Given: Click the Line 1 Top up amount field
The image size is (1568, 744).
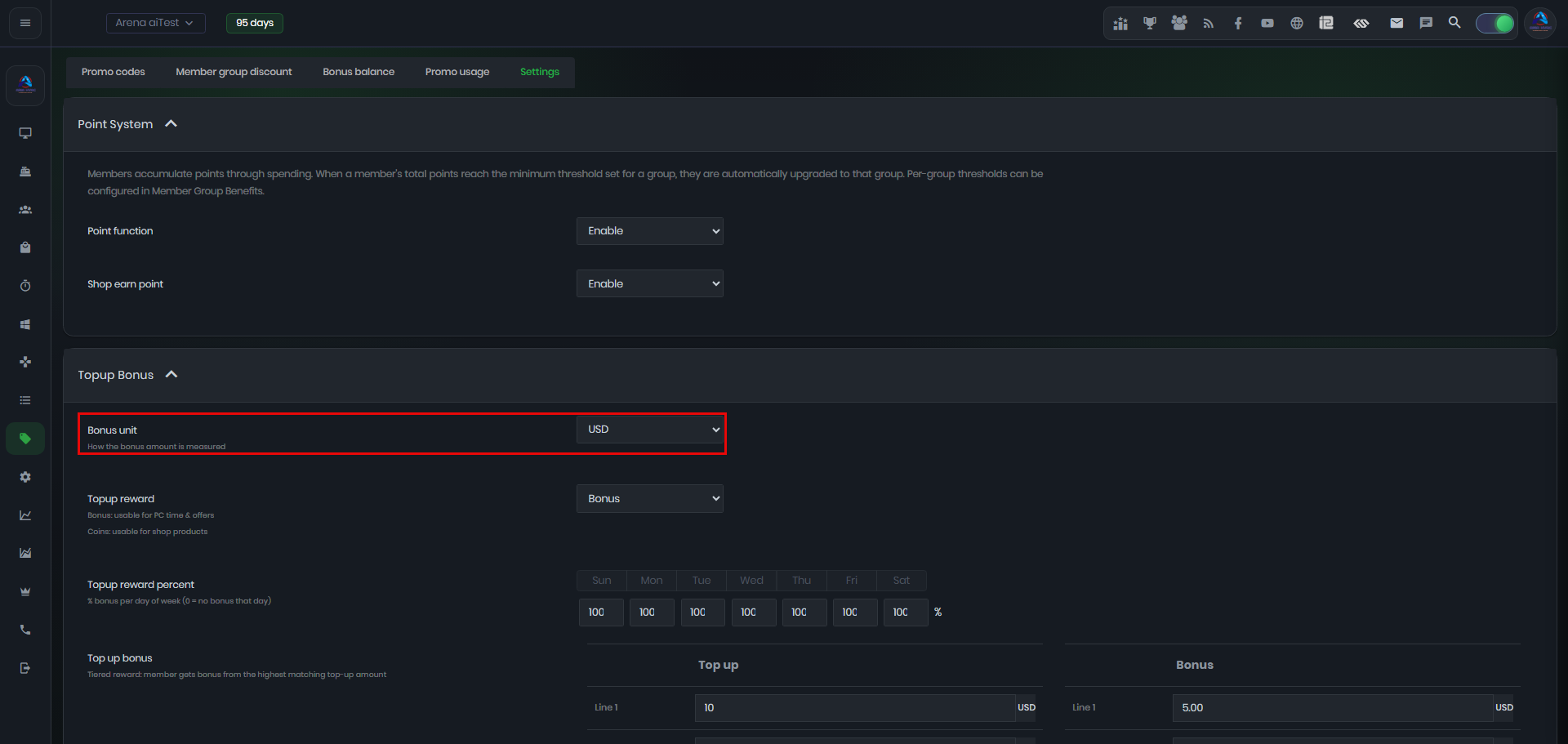Looking at the screenshot, I should [854, 708].
